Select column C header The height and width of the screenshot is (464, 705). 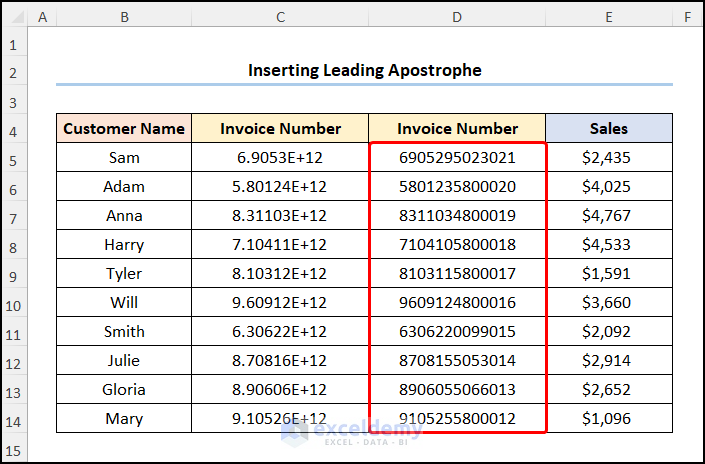(280, 18)
